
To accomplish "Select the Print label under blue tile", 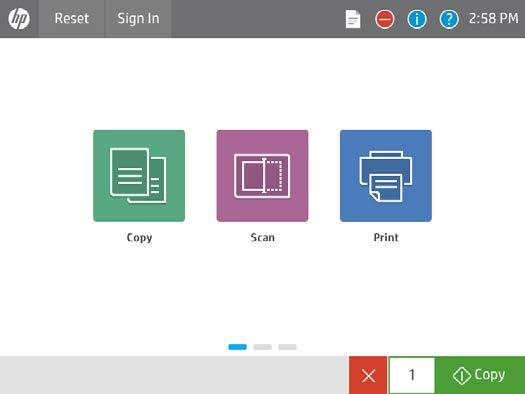I will pos(386,237).
